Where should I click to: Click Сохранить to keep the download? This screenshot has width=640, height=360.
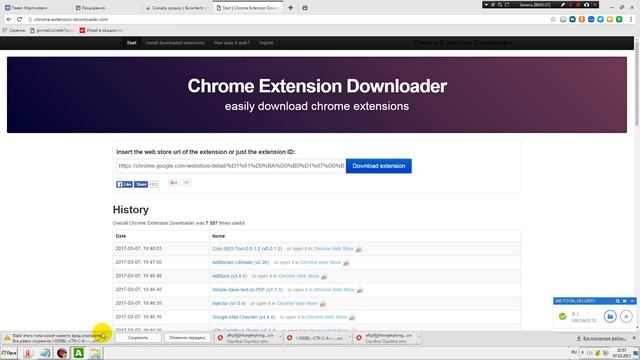click(x=138, y=338)
